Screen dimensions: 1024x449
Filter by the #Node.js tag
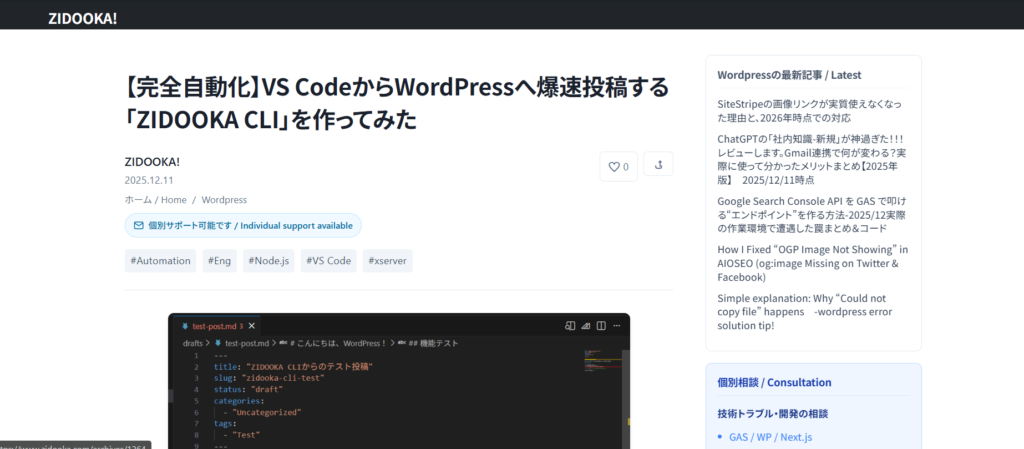269,261
